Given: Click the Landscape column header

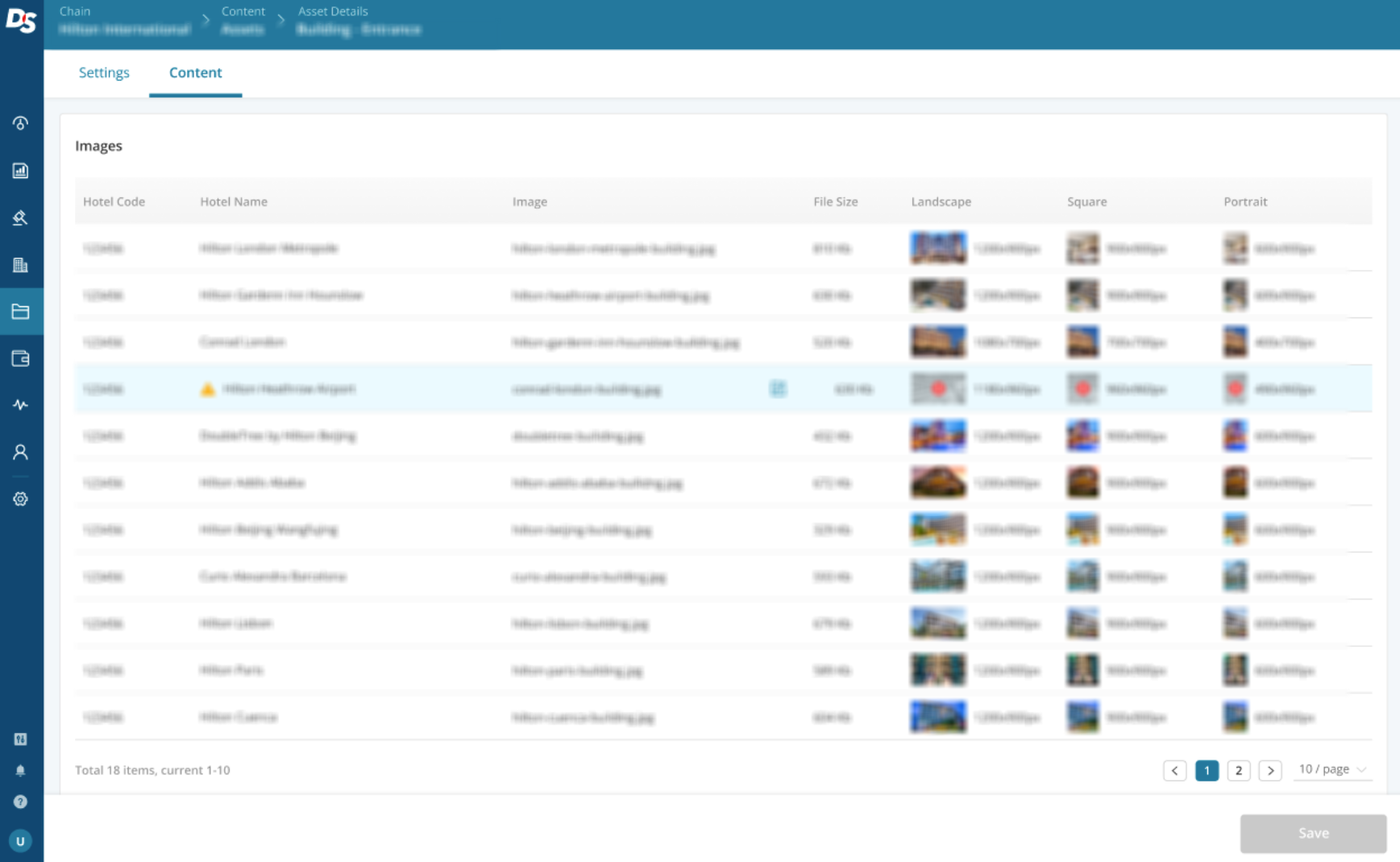Looking at the screenshot, I should pos(941,201).
